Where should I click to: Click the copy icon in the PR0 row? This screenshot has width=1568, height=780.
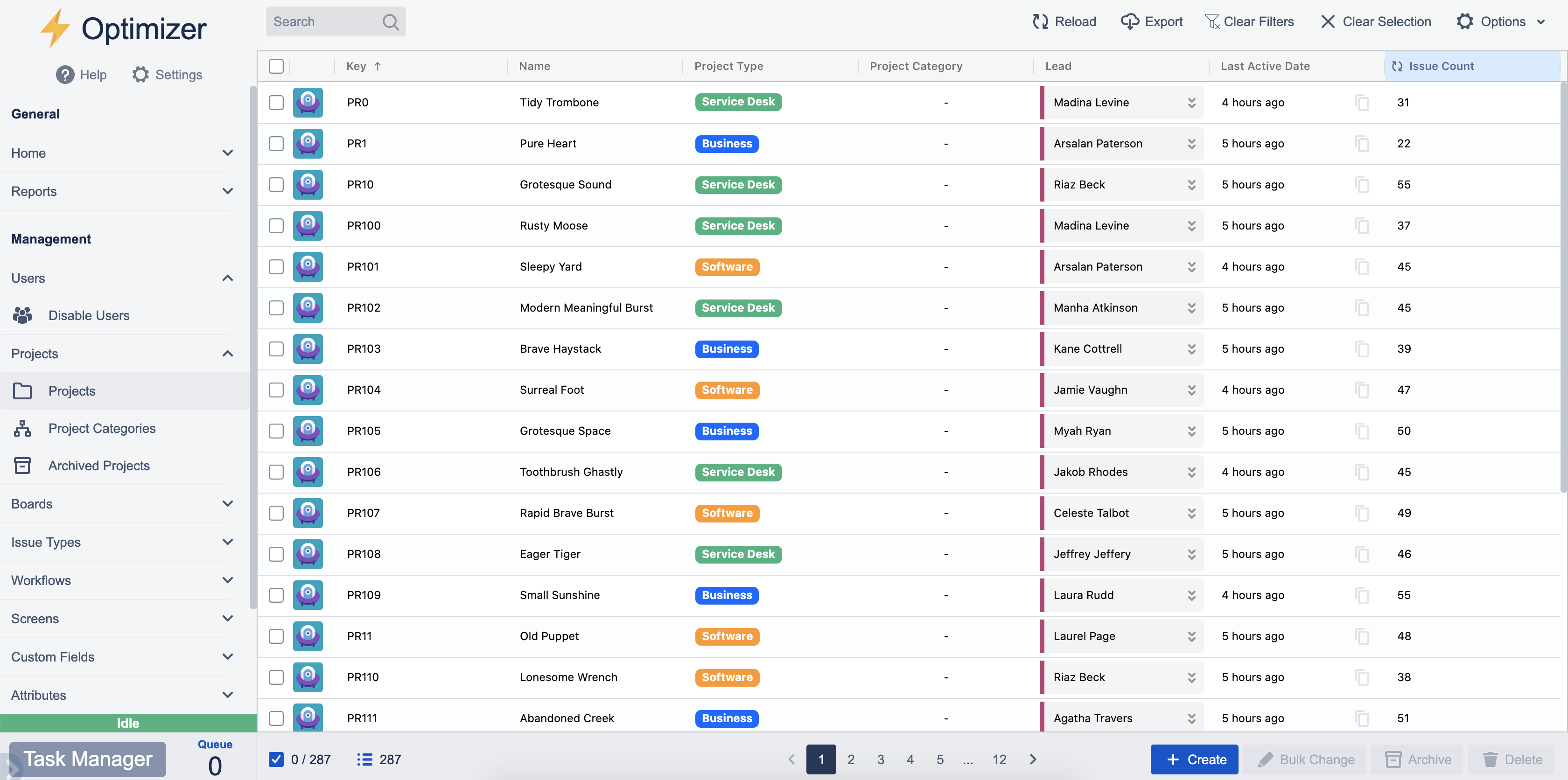point(1362,103)
